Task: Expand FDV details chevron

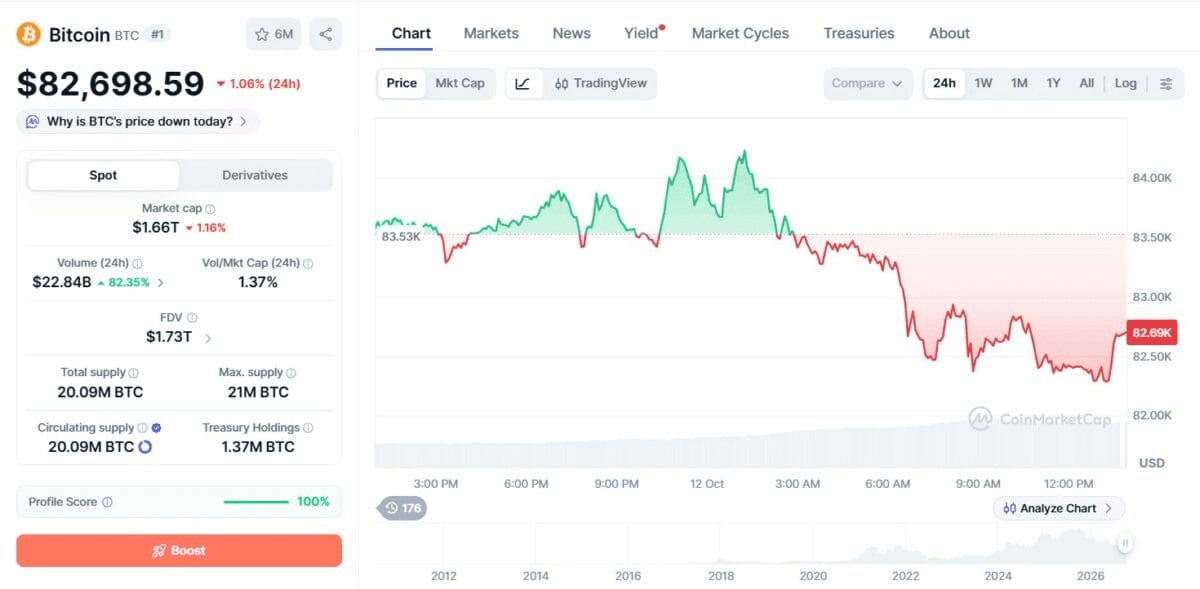Action: (207, 338)
